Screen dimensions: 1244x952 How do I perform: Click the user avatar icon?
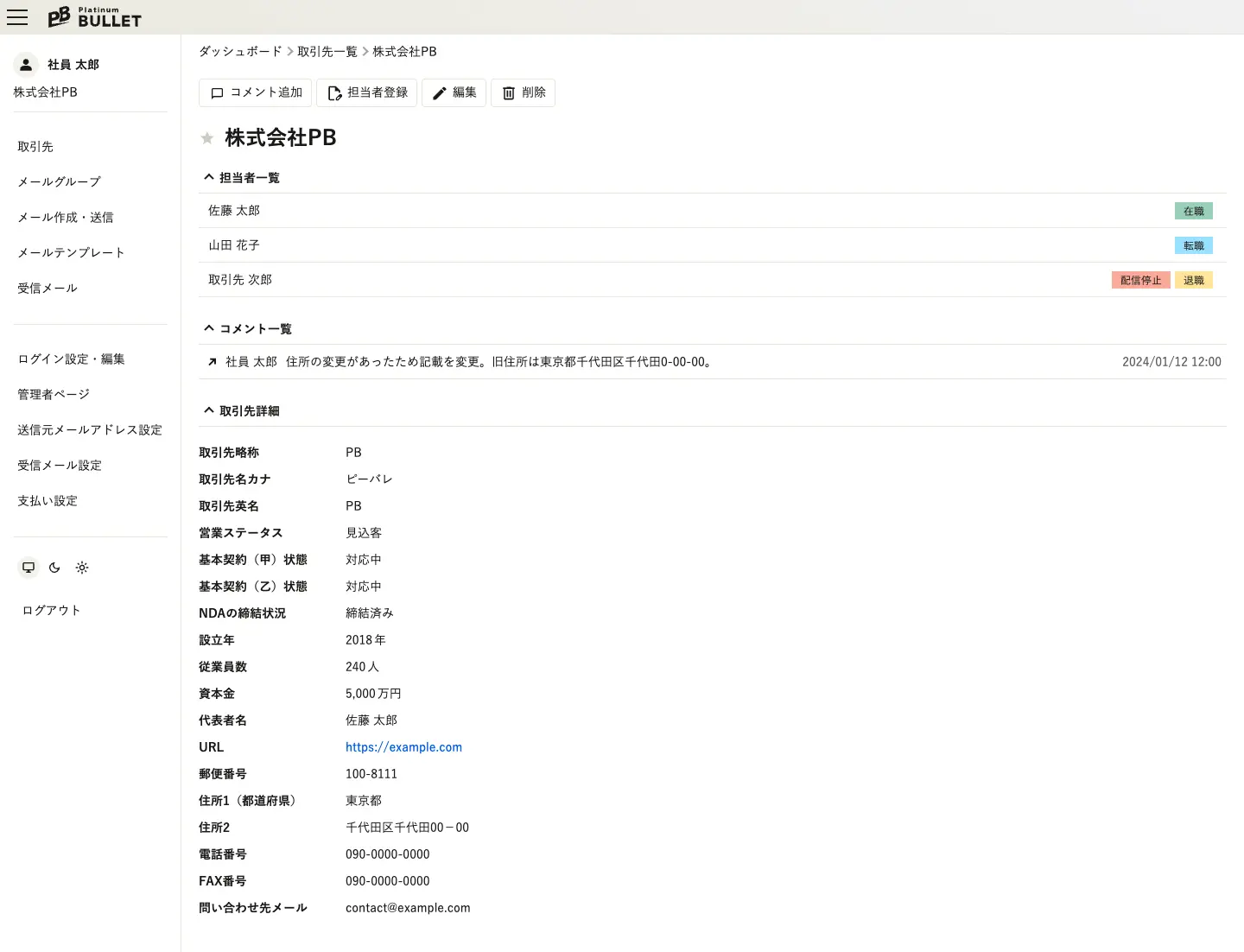point(26,65)
